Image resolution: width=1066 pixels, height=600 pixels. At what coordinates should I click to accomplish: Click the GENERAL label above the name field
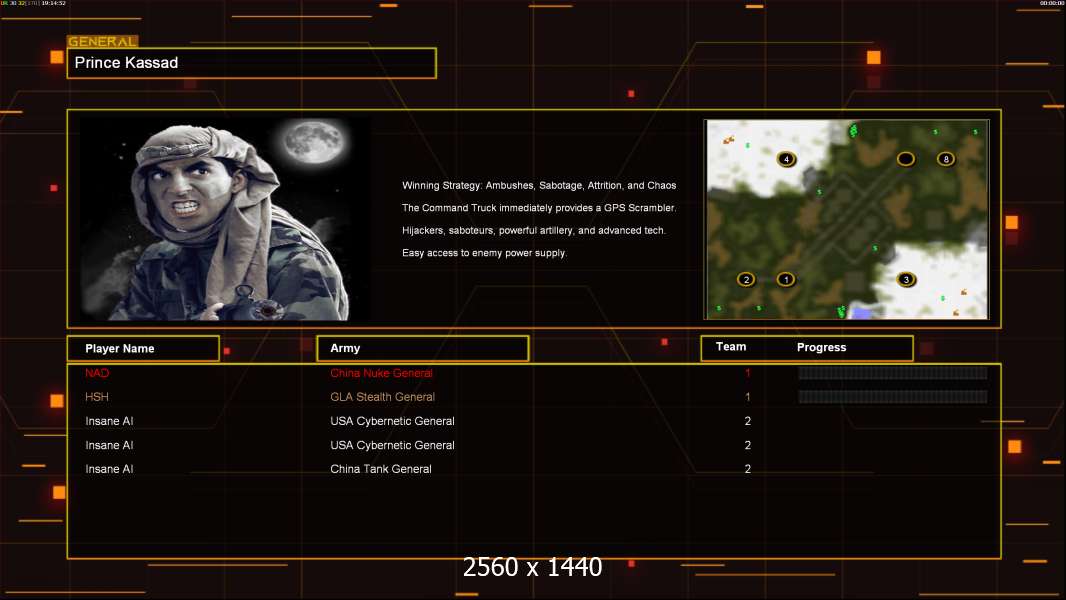(103, 41)
